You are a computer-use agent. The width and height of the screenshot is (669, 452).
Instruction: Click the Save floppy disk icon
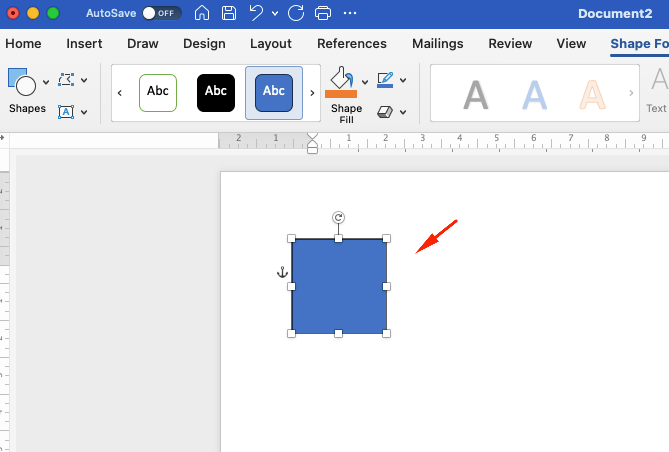(x=229, y=13)
